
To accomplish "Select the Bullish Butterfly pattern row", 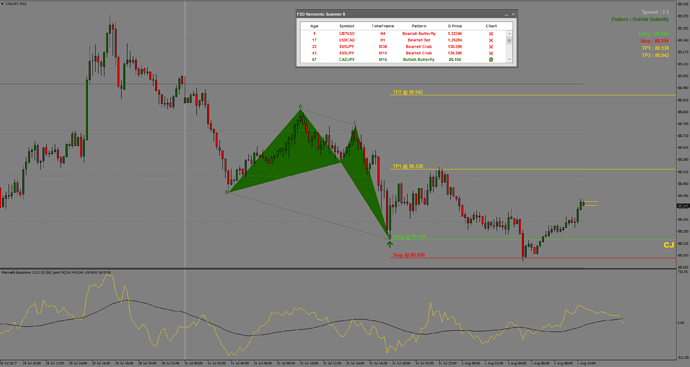I will (x=404, y=59).
